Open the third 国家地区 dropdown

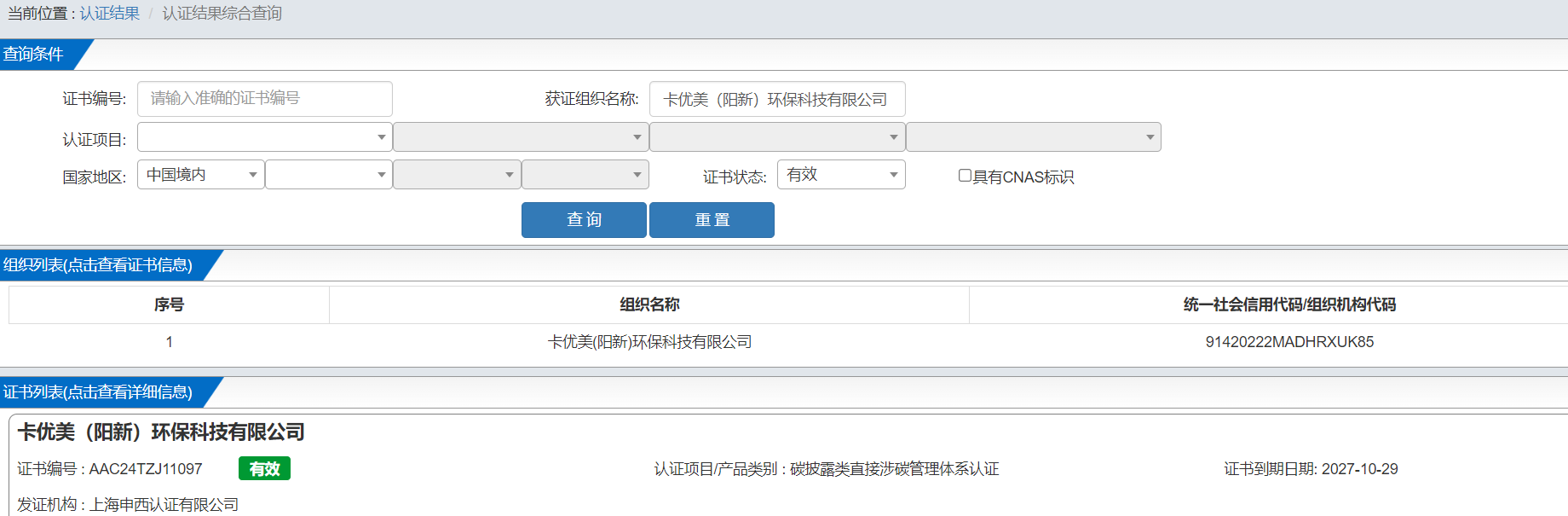pyautogui.click(x=457, y=175)
